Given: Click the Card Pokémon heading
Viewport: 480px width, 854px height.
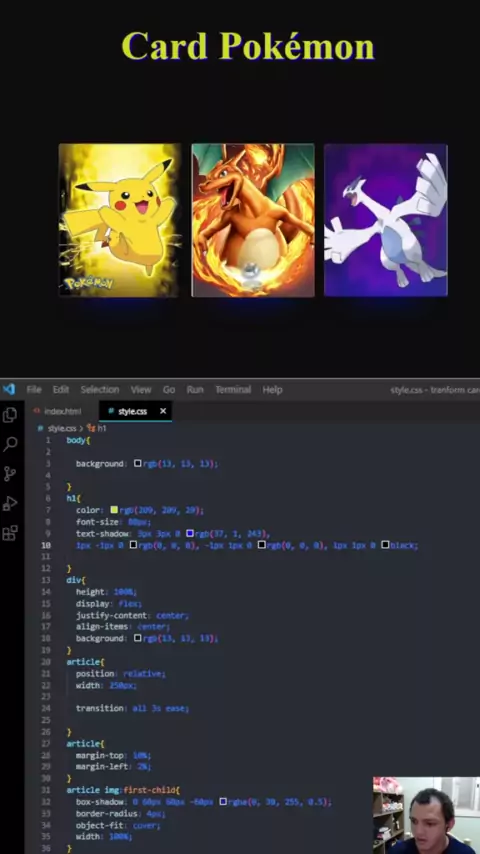Looking at the screenshot, I should (x=248, y=46).
